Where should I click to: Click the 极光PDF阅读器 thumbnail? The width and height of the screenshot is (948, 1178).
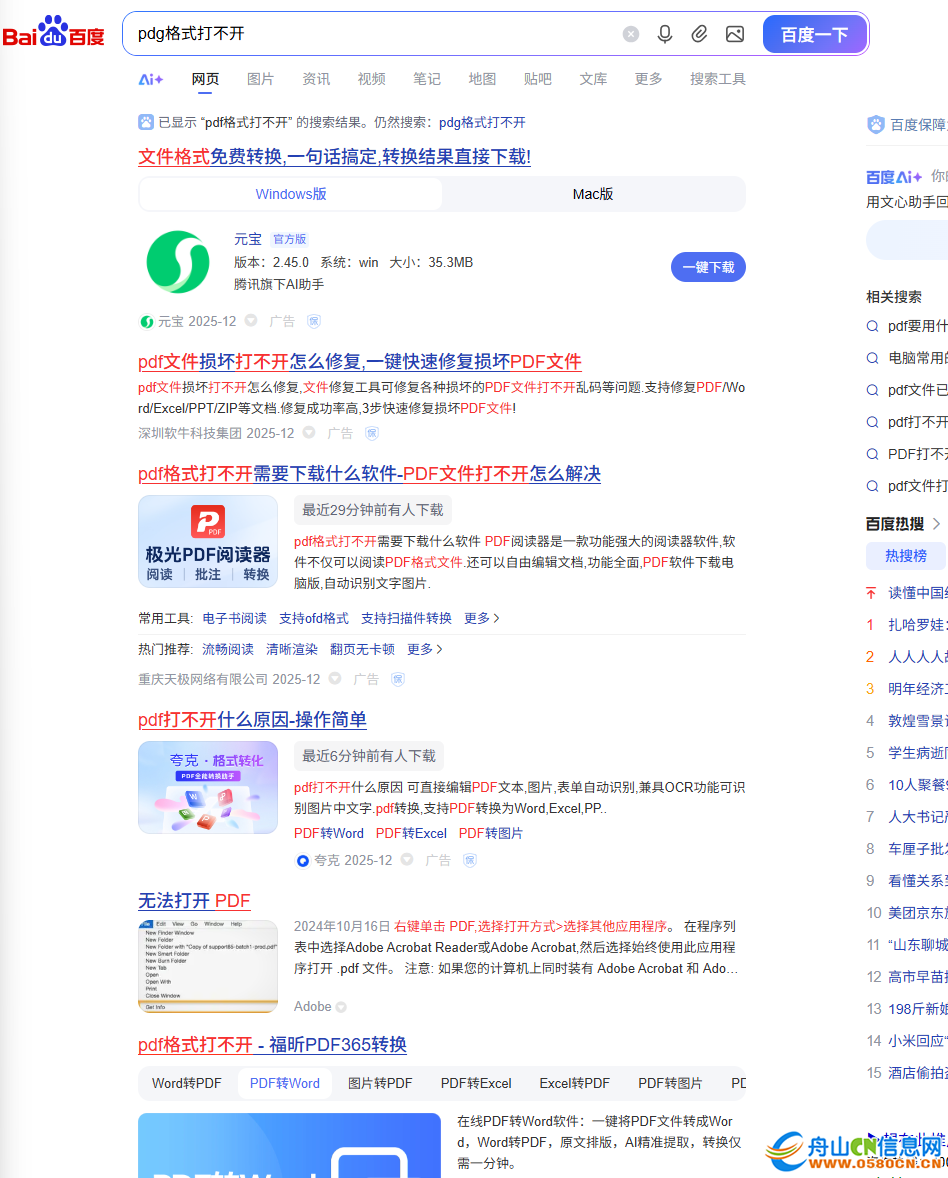tap(208, 541)
